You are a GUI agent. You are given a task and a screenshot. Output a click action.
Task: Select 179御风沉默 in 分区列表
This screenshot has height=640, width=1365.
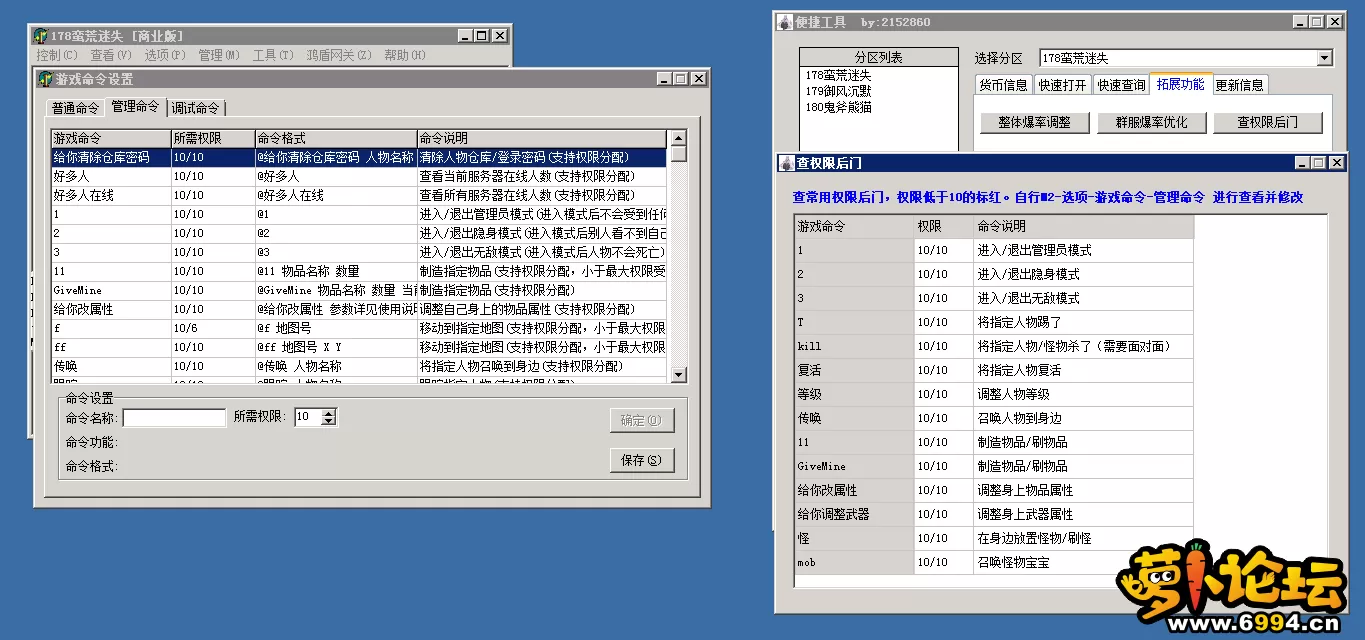(838, 91)
